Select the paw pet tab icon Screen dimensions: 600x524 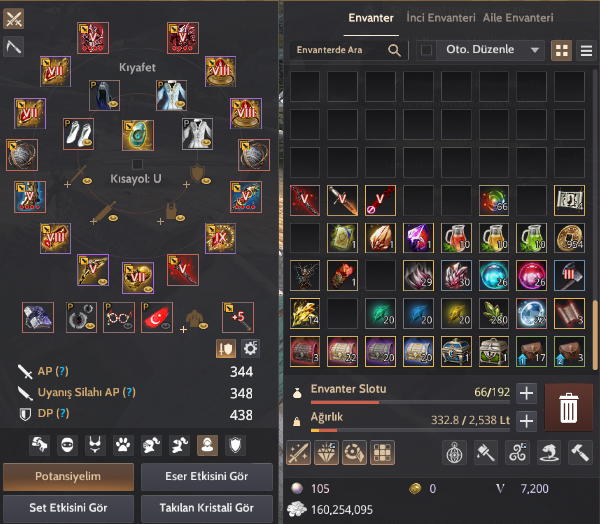[x=123, y=445]
